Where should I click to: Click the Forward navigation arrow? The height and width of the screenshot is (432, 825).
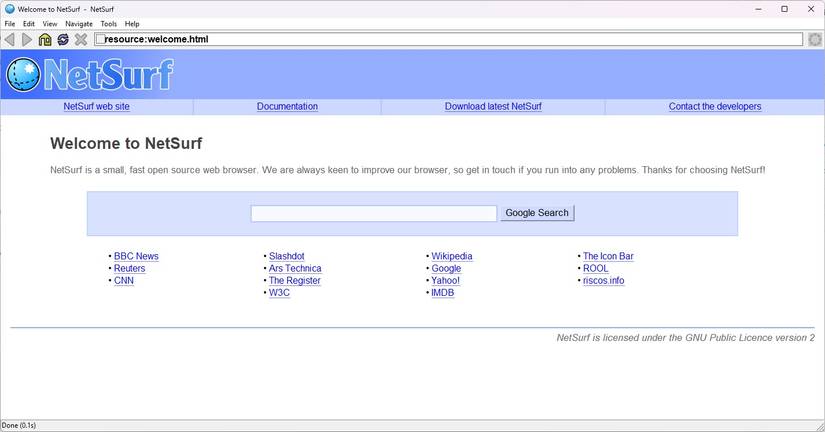(27, 39)
